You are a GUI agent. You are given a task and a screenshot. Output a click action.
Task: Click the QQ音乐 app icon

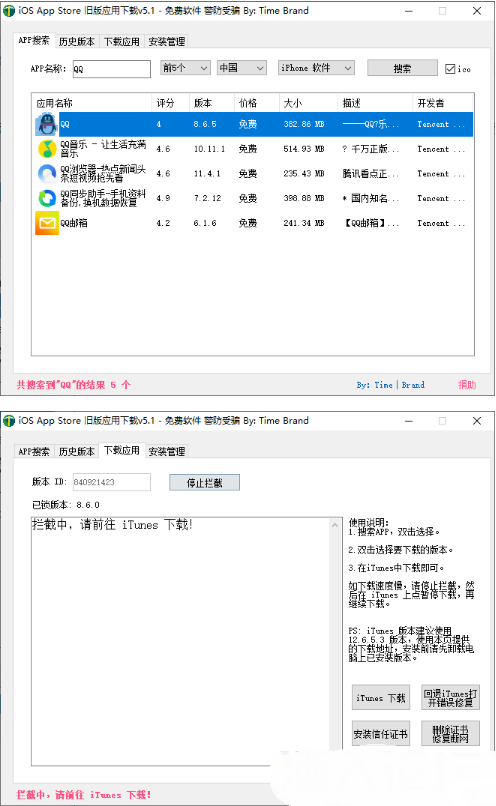[x=47, y=149]
